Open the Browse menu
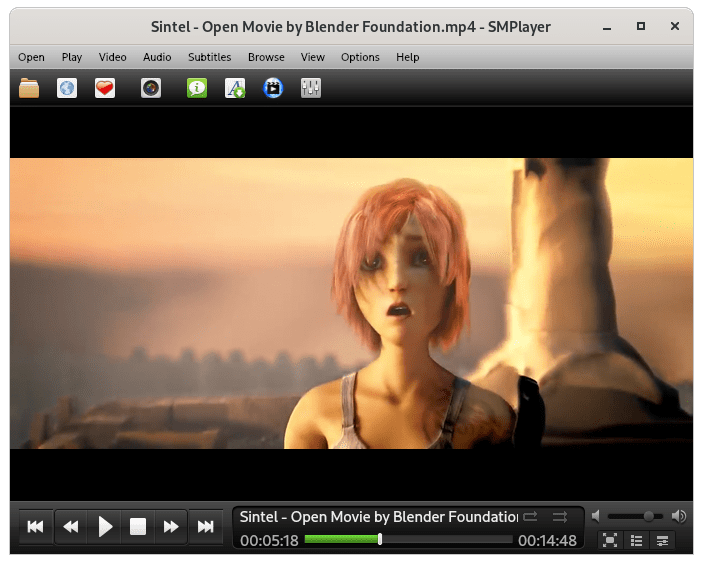Image resolution: width=703 pixels, height=564 pixels. 266,57
